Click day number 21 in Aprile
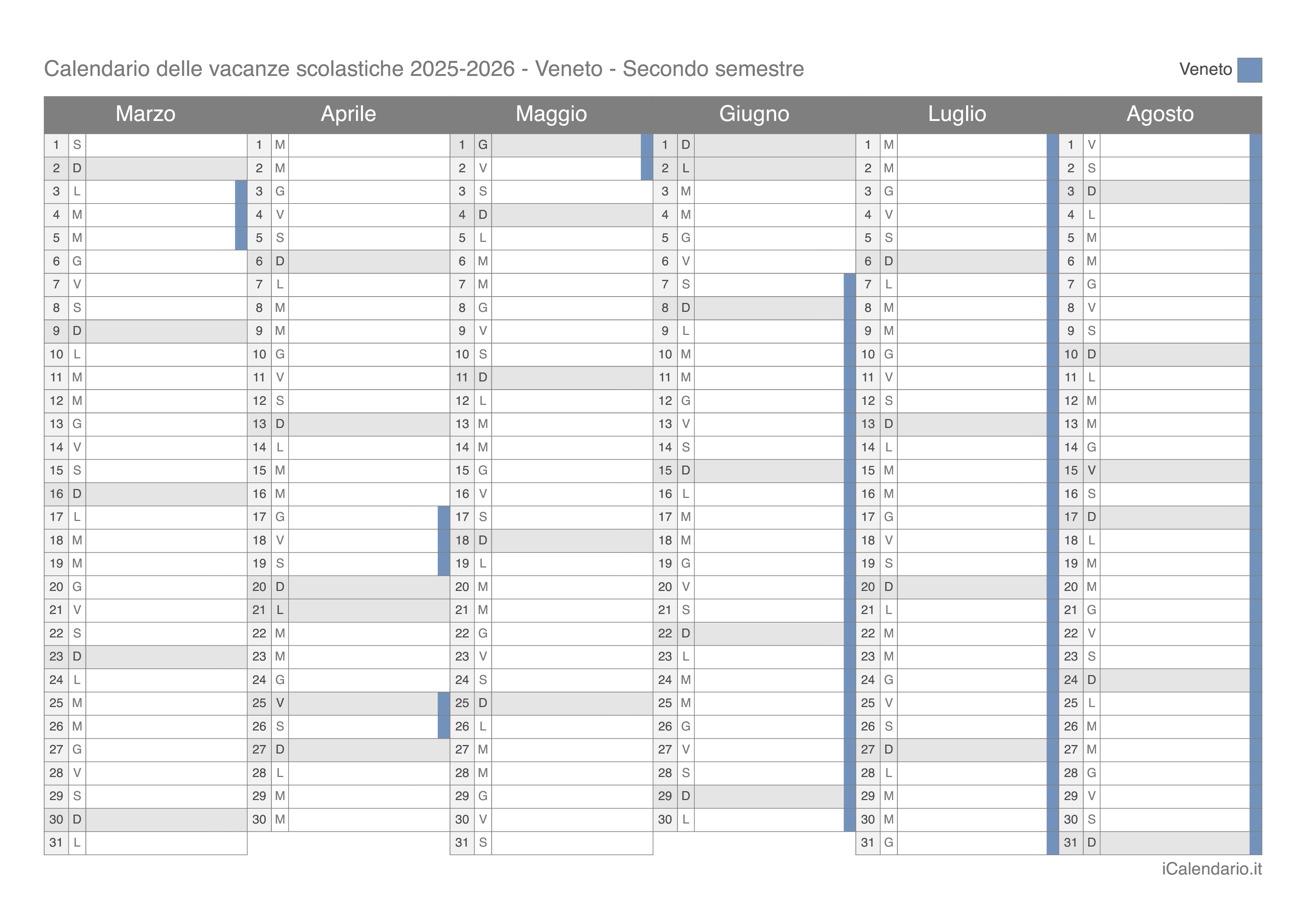1306x924 pixels. pyautogui.click(x=259, y=610)
